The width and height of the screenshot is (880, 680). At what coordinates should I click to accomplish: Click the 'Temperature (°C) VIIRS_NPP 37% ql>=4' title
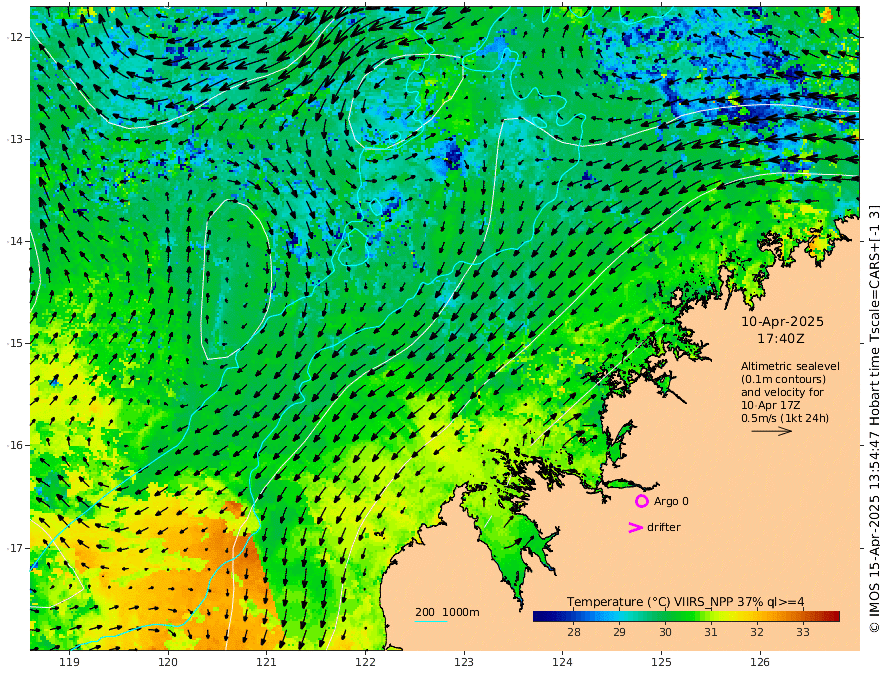point(685,602)
